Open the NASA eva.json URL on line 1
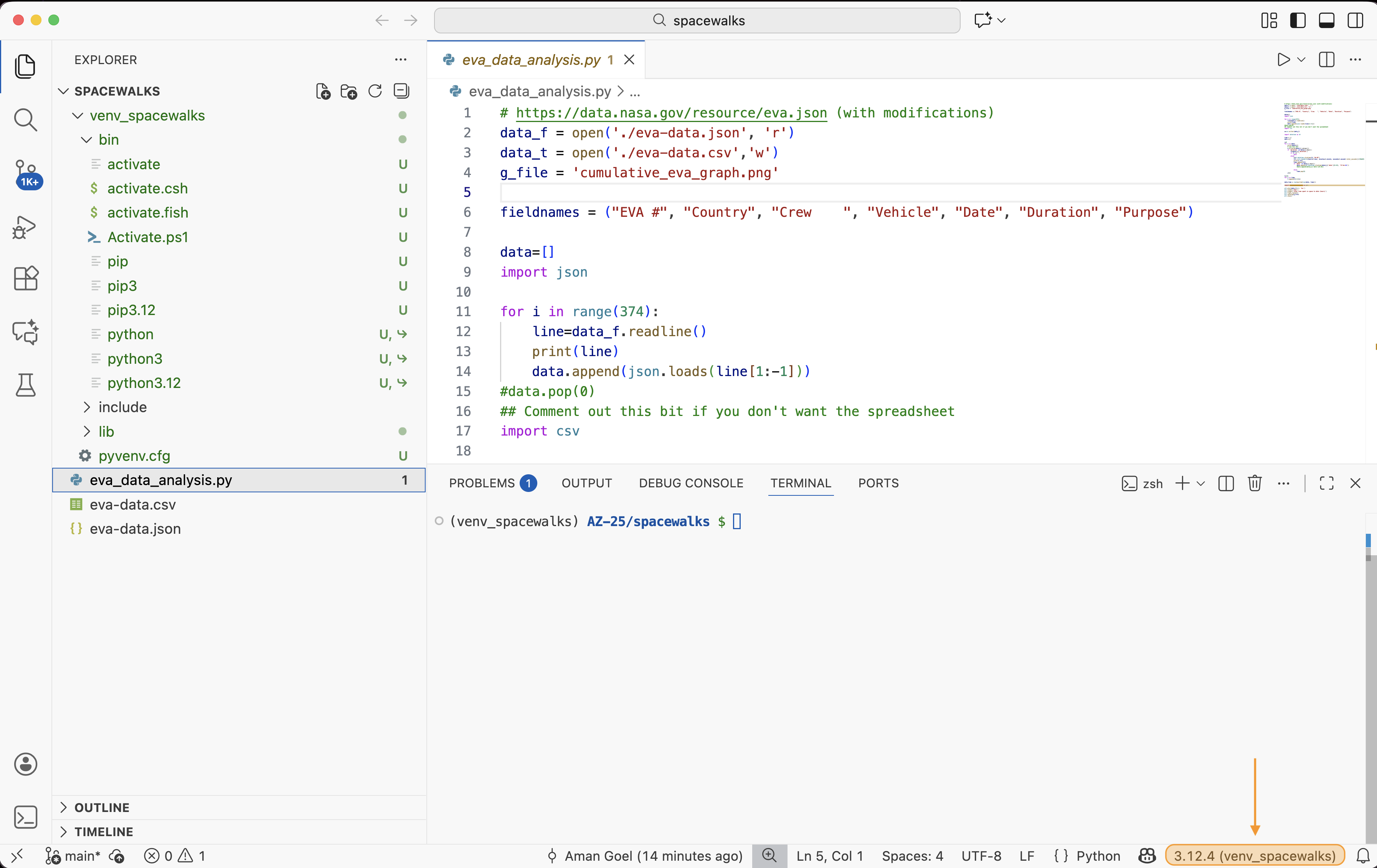This screenshot has width=1377, height=868. (x=670, y=113)
